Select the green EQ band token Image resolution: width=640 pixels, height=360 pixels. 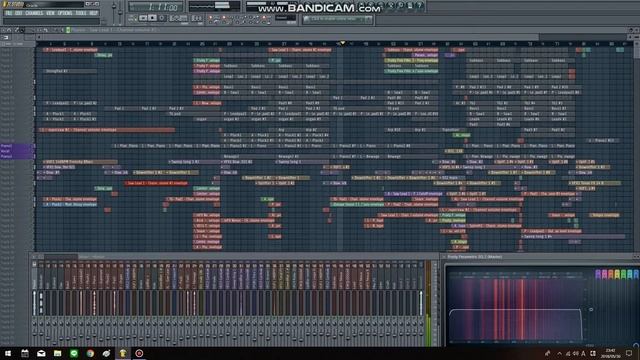tap(623, 274)
